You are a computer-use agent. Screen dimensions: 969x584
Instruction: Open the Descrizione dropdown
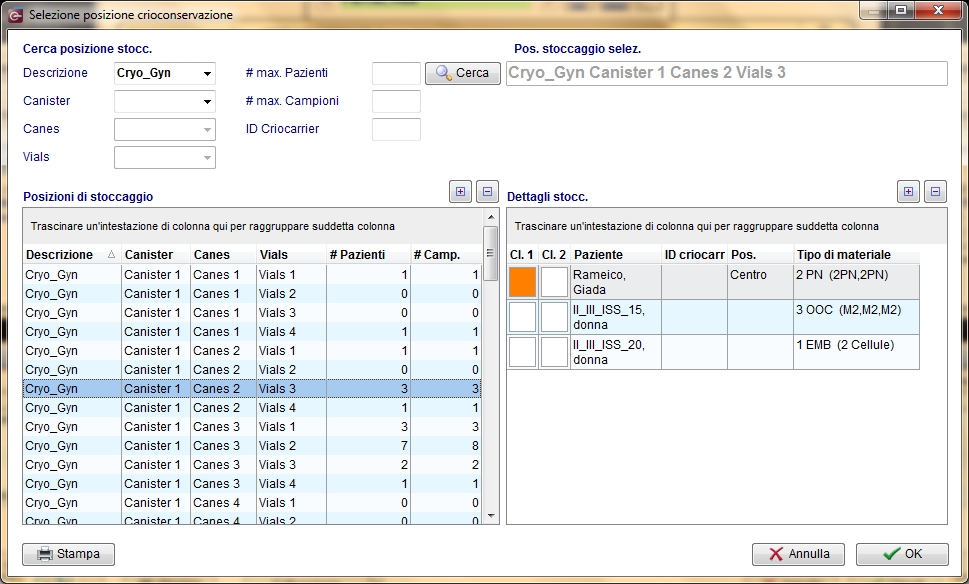207,74
